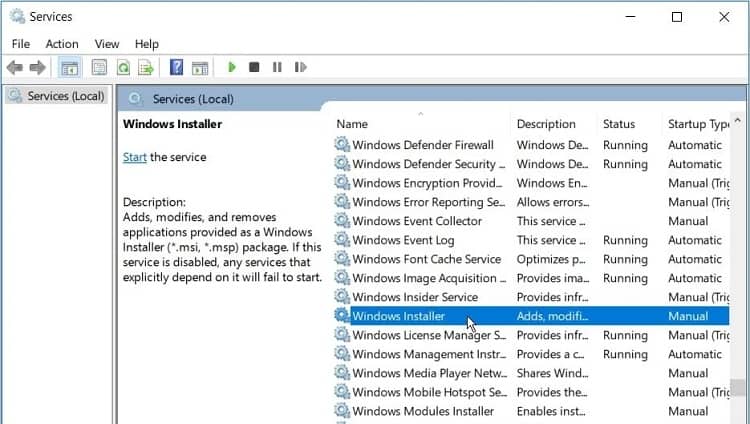Click the green Start Service icon
This screenshot has height=424, width=750.
(x=232, y=67)
